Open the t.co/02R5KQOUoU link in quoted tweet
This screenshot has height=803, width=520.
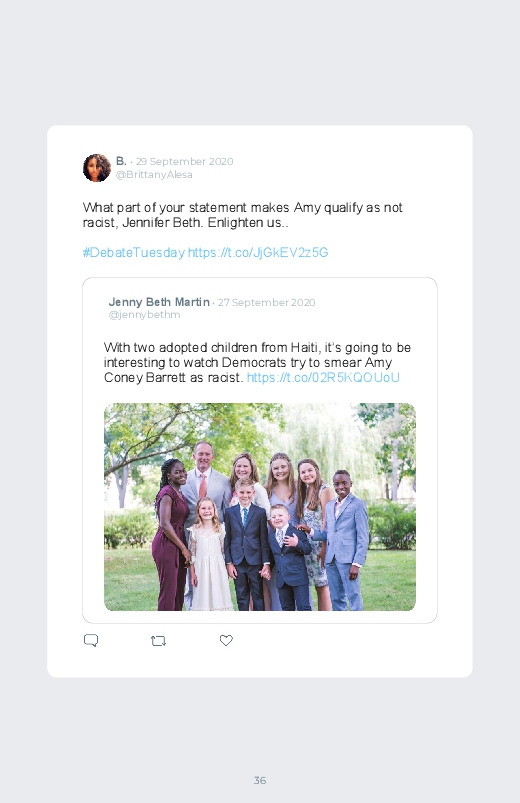323,377
